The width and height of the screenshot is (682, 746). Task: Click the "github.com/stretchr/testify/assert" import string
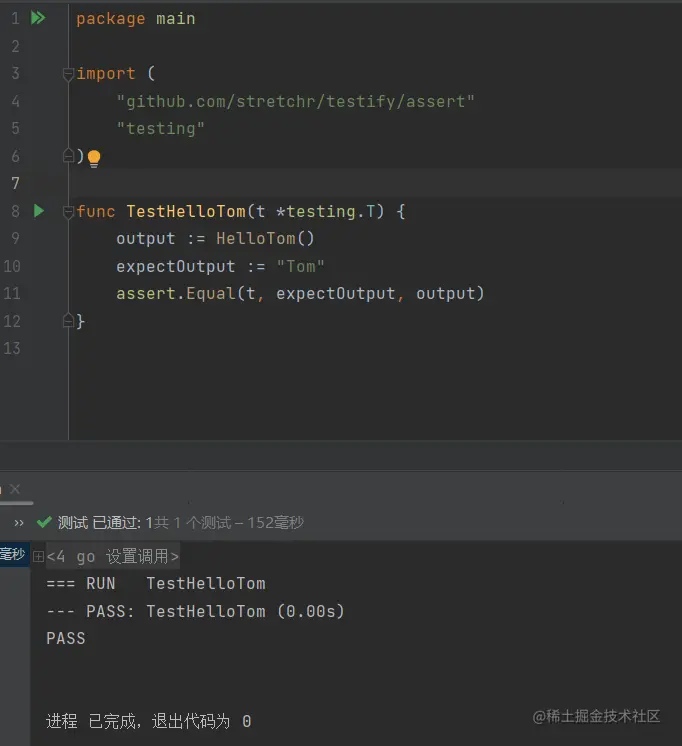coord(296,101)
